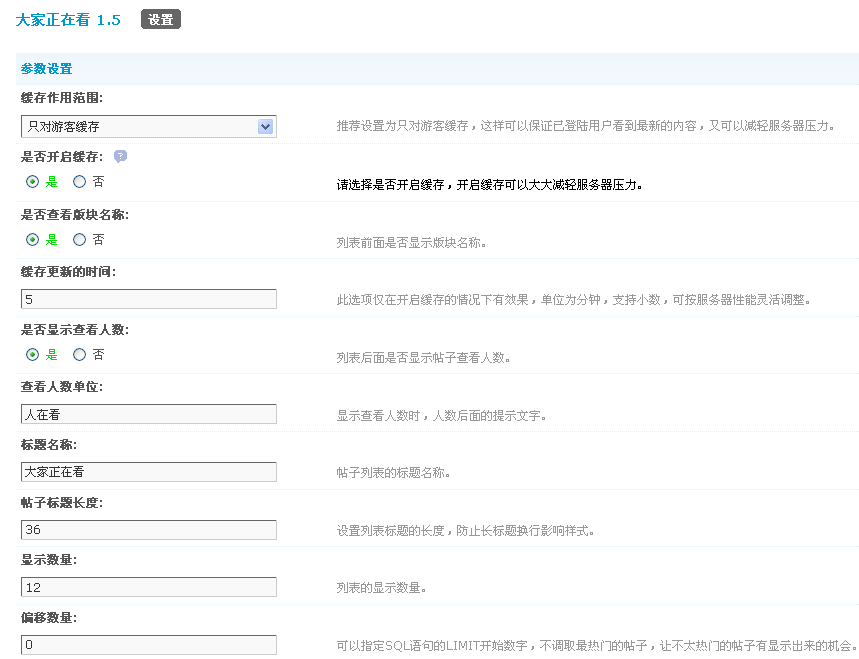Select 是 for 是否开启缓存
Image resolution: width=859 pixels, height=659 pixels.
click(x=33, y=182)
